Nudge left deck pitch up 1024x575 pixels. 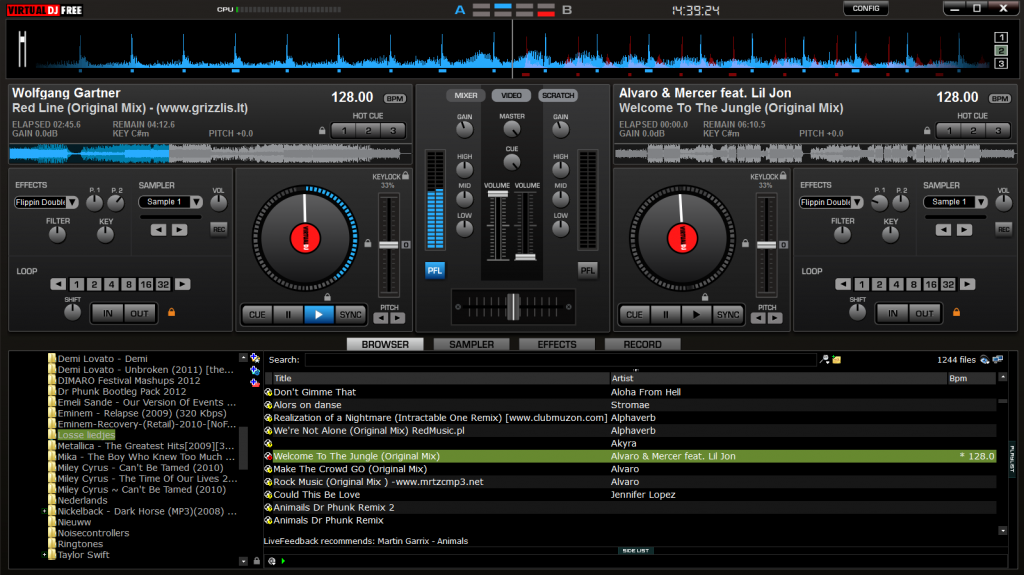397,318
